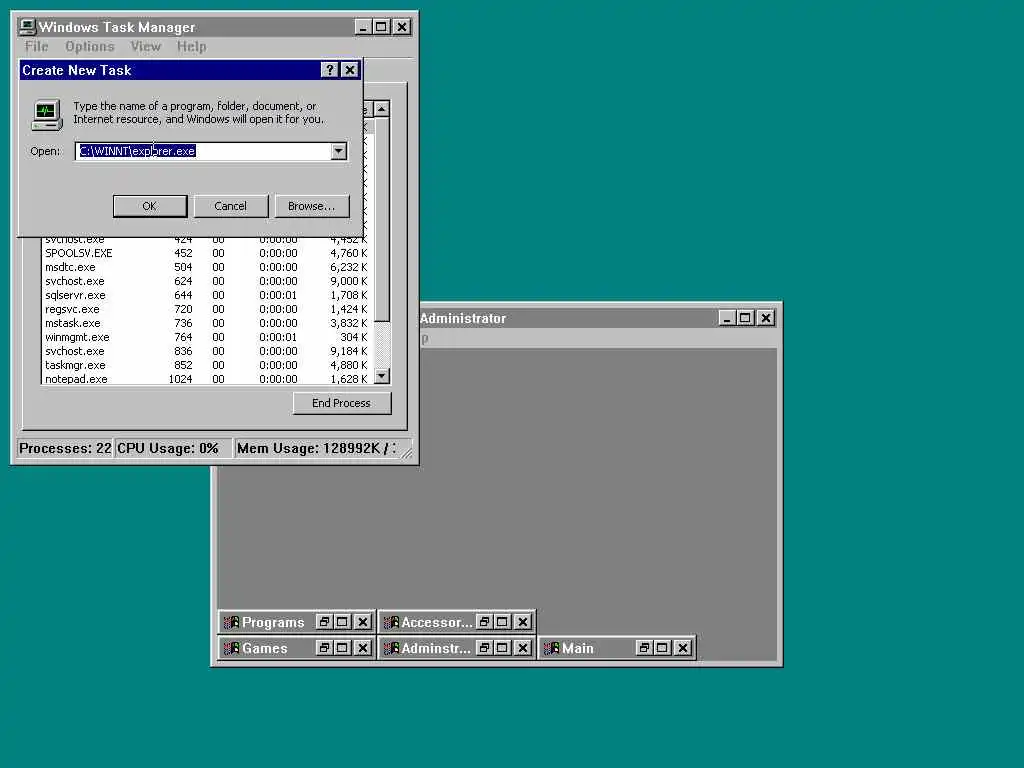Screen dimensions: 1024x768
Task: Minimize the Administrator Program Manager window
Action: click(x=727, y=318)
